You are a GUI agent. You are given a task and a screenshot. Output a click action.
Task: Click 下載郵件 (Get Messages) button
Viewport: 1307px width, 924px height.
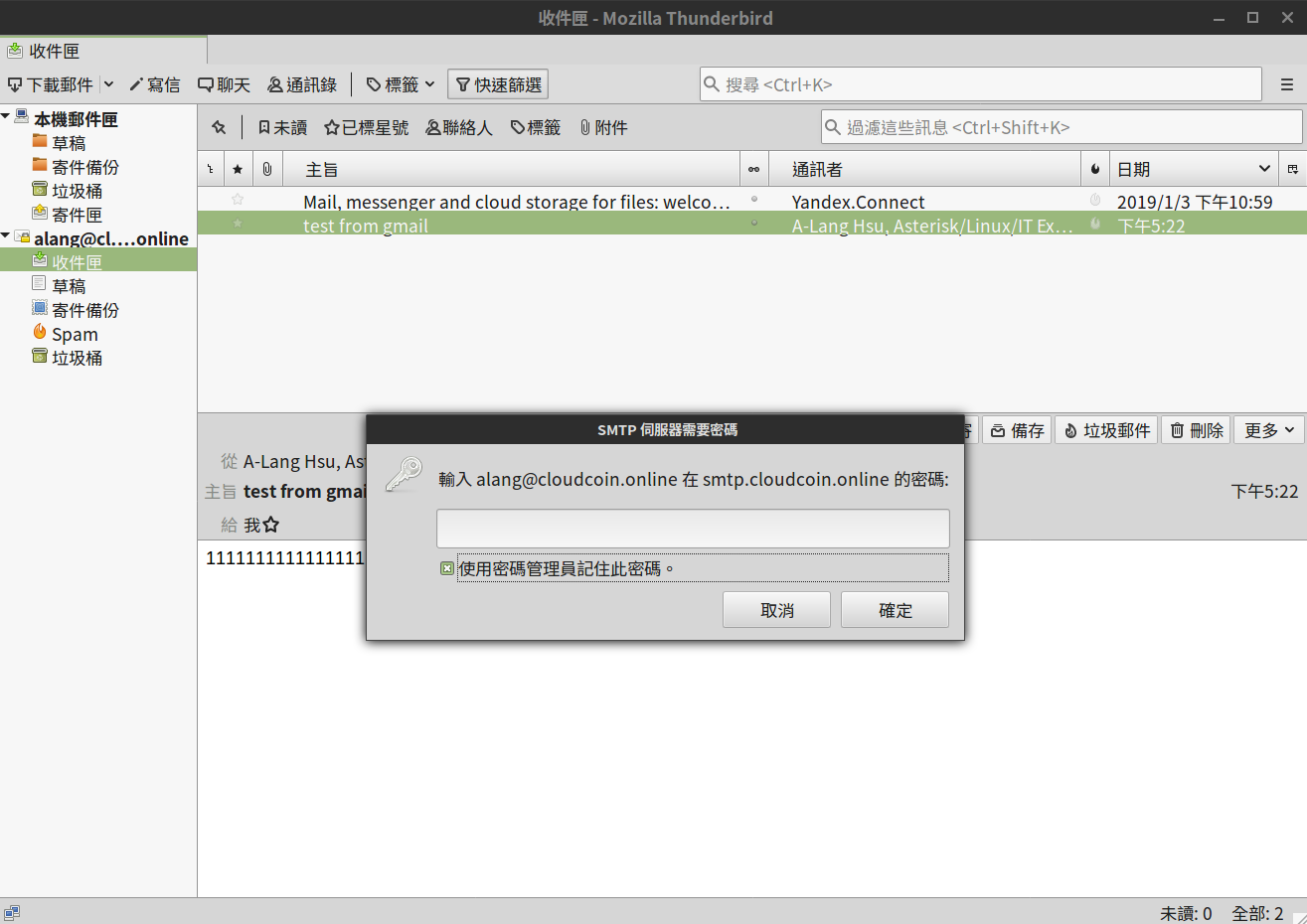[x=51, y=84]
